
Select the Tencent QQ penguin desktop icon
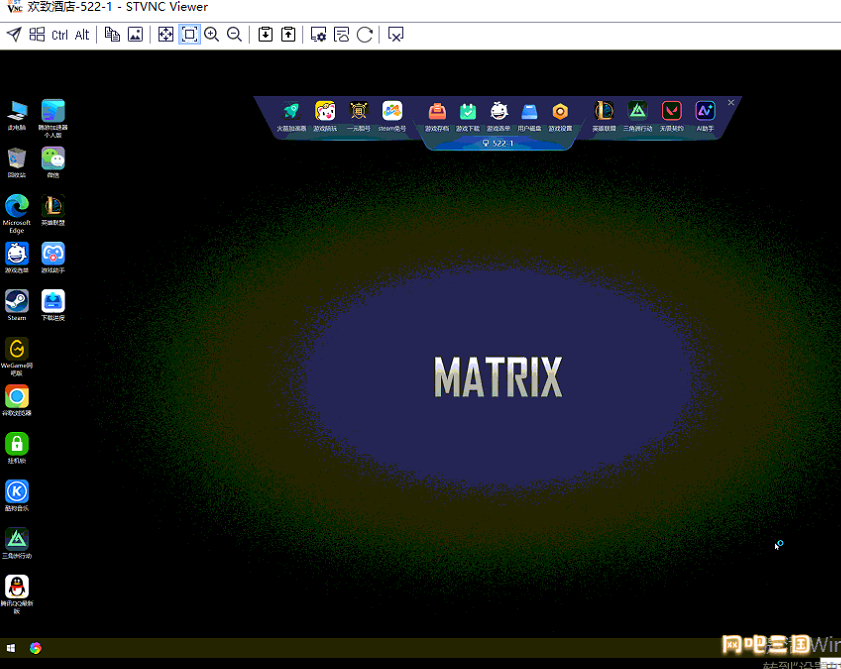coord(17,594)
